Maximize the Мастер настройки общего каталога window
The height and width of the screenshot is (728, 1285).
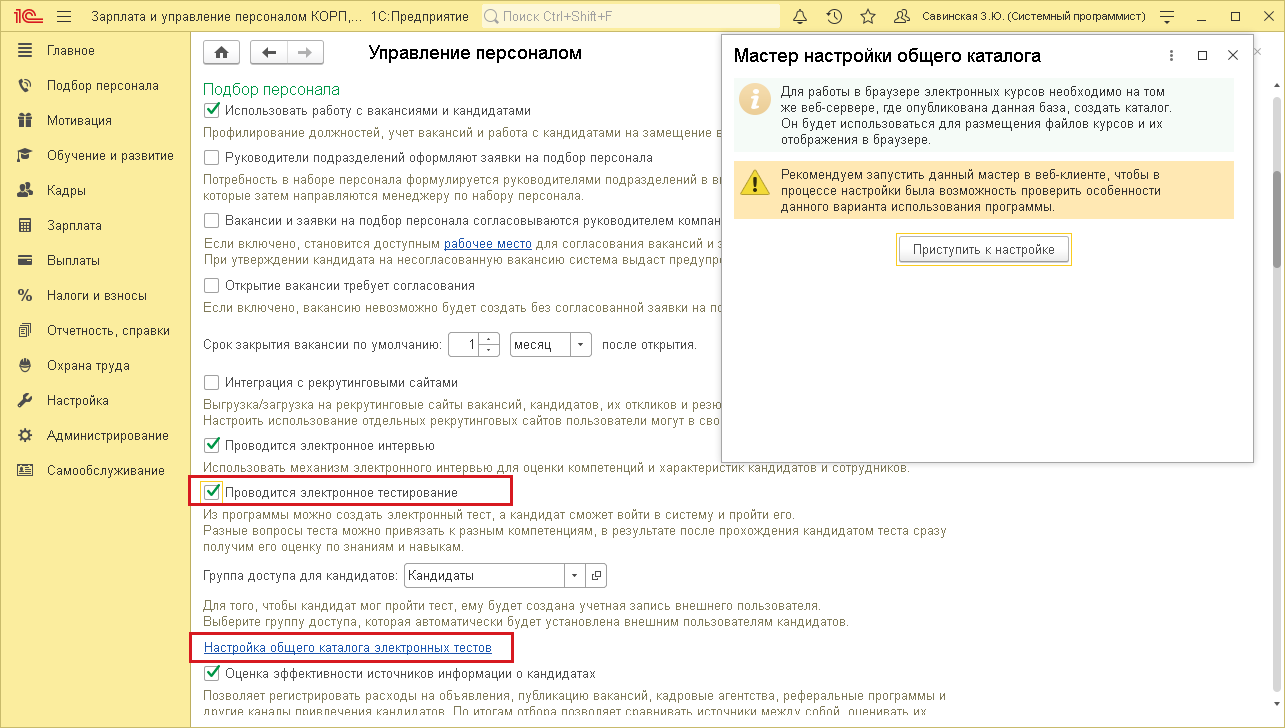[x=1203, y=56]
